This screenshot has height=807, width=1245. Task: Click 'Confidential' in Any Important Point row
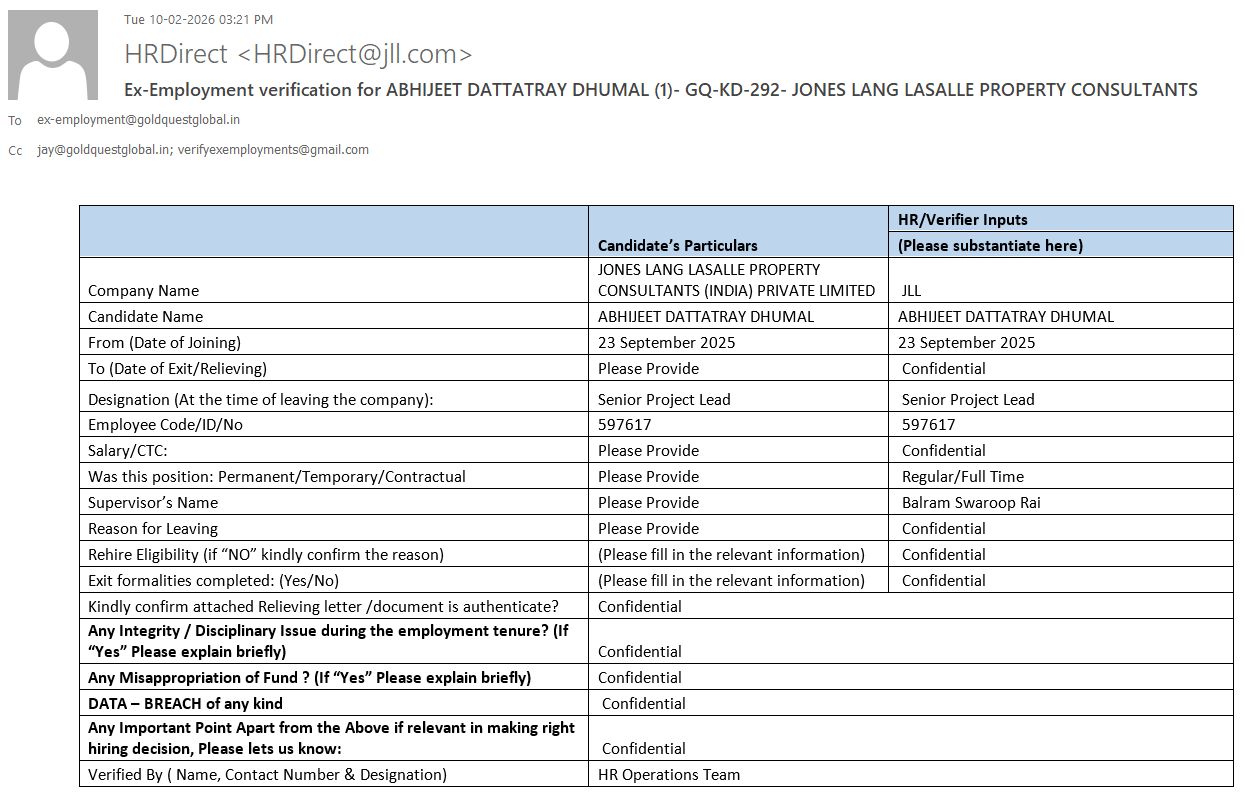[x=643, y=749]
